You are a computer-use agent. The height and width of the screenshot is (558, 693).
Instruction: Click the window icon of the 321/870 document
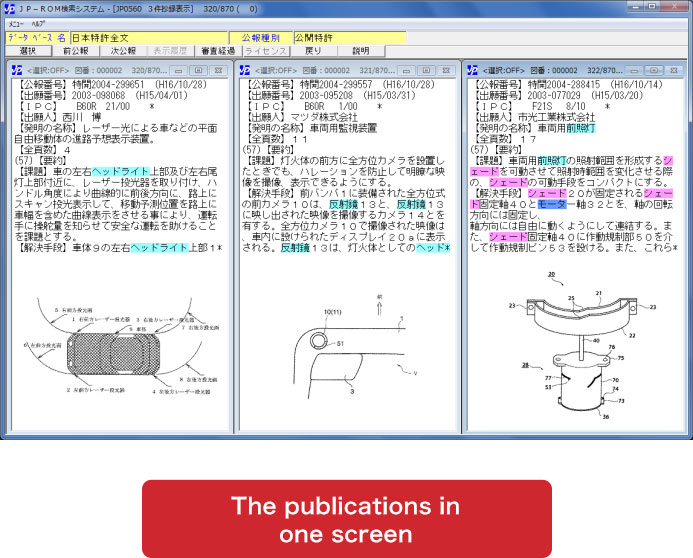245,70
